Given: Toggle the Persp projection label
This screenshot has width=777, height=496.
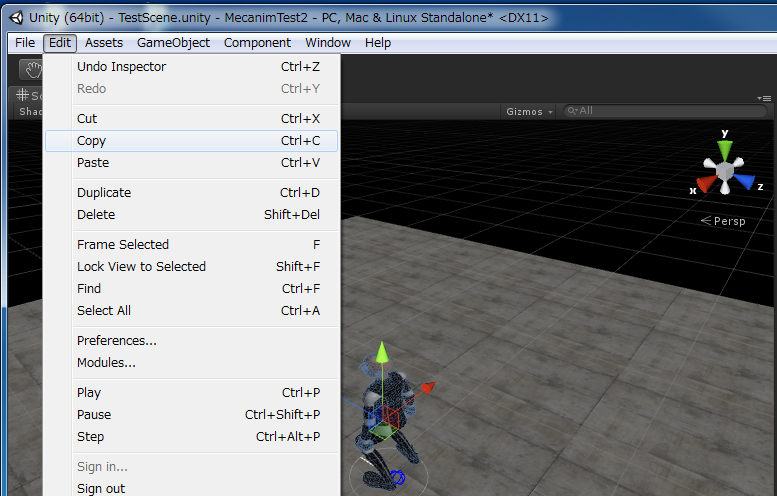Looking at the screenshot, I should click(723, 221).
